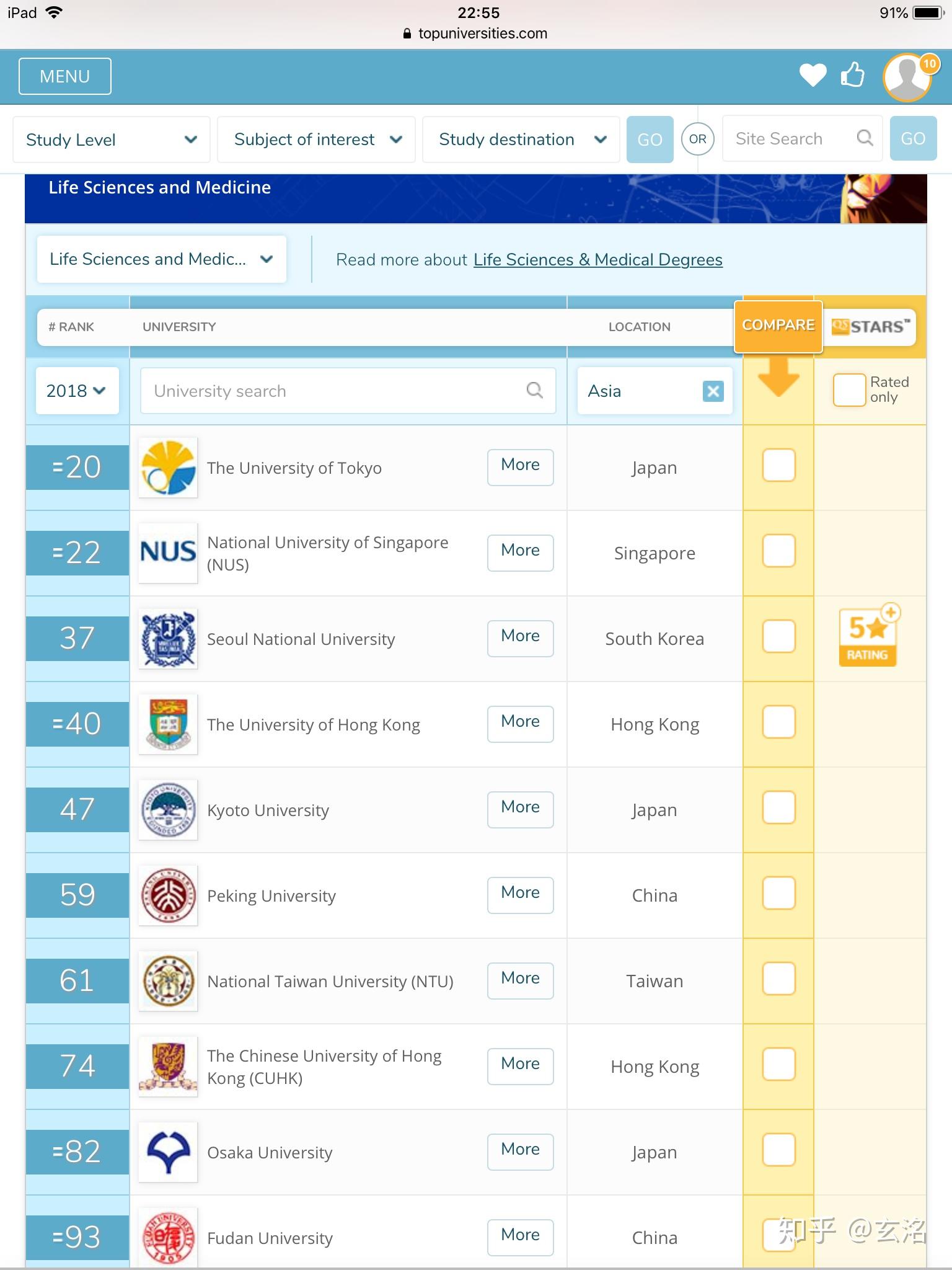Tap the padlock icon in address bar
The width and height of the screenshot is (952, 1270).
coord(407,33)
